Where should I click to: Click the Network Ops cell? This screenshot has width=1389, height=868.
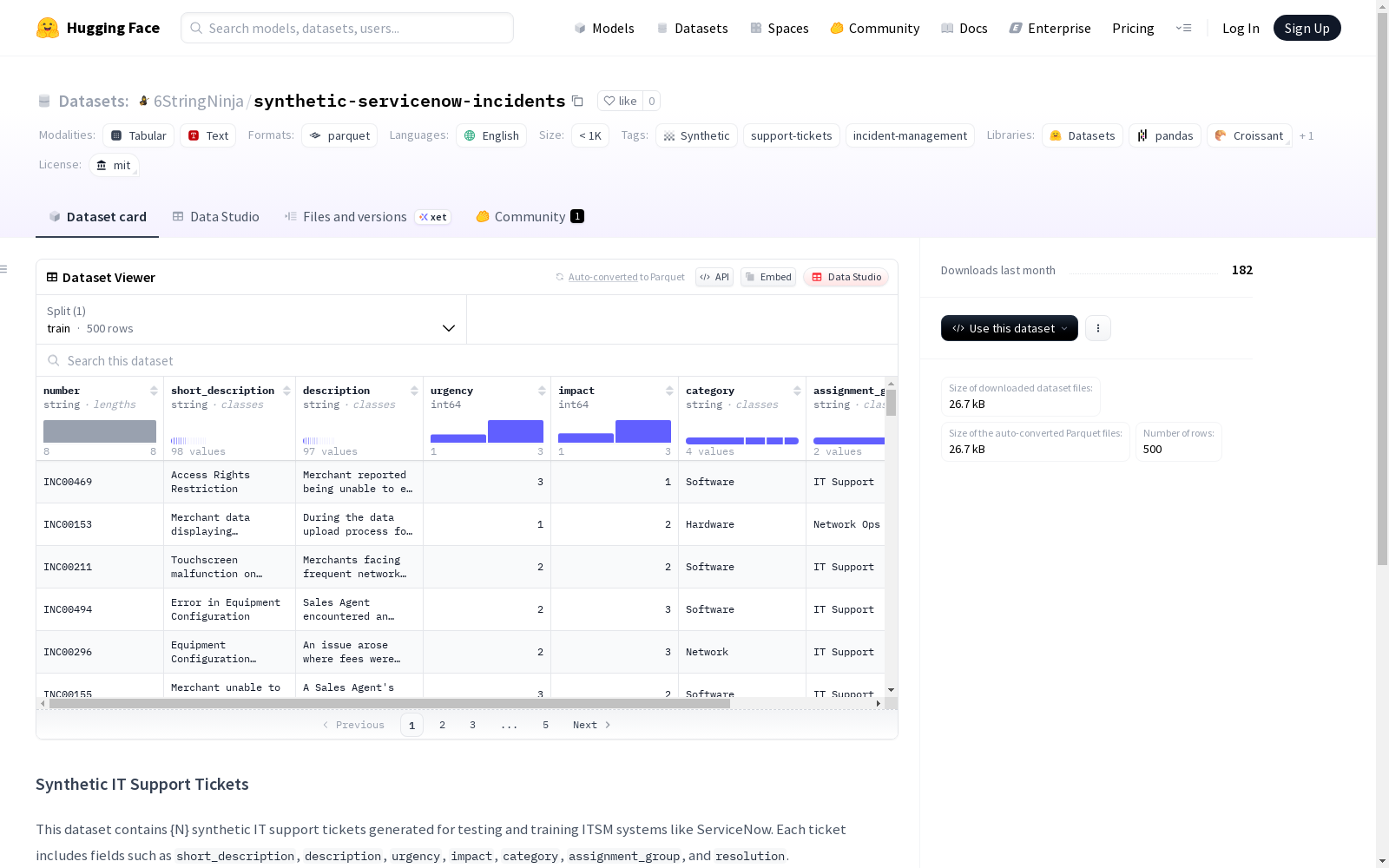846,524
